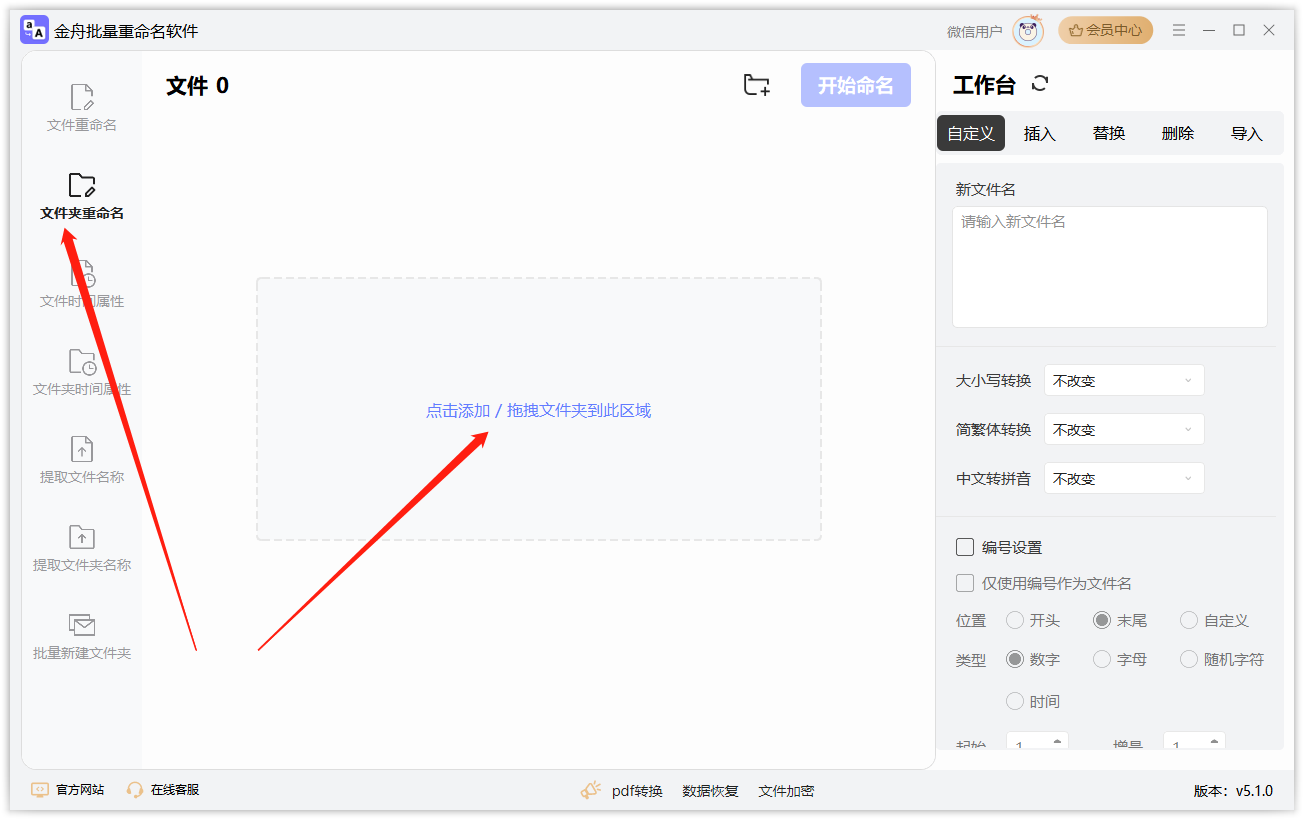This screenshot has width=1304, height=820.
Task: Enable the 编号设置 checkbox
Action: coord(965,546)
